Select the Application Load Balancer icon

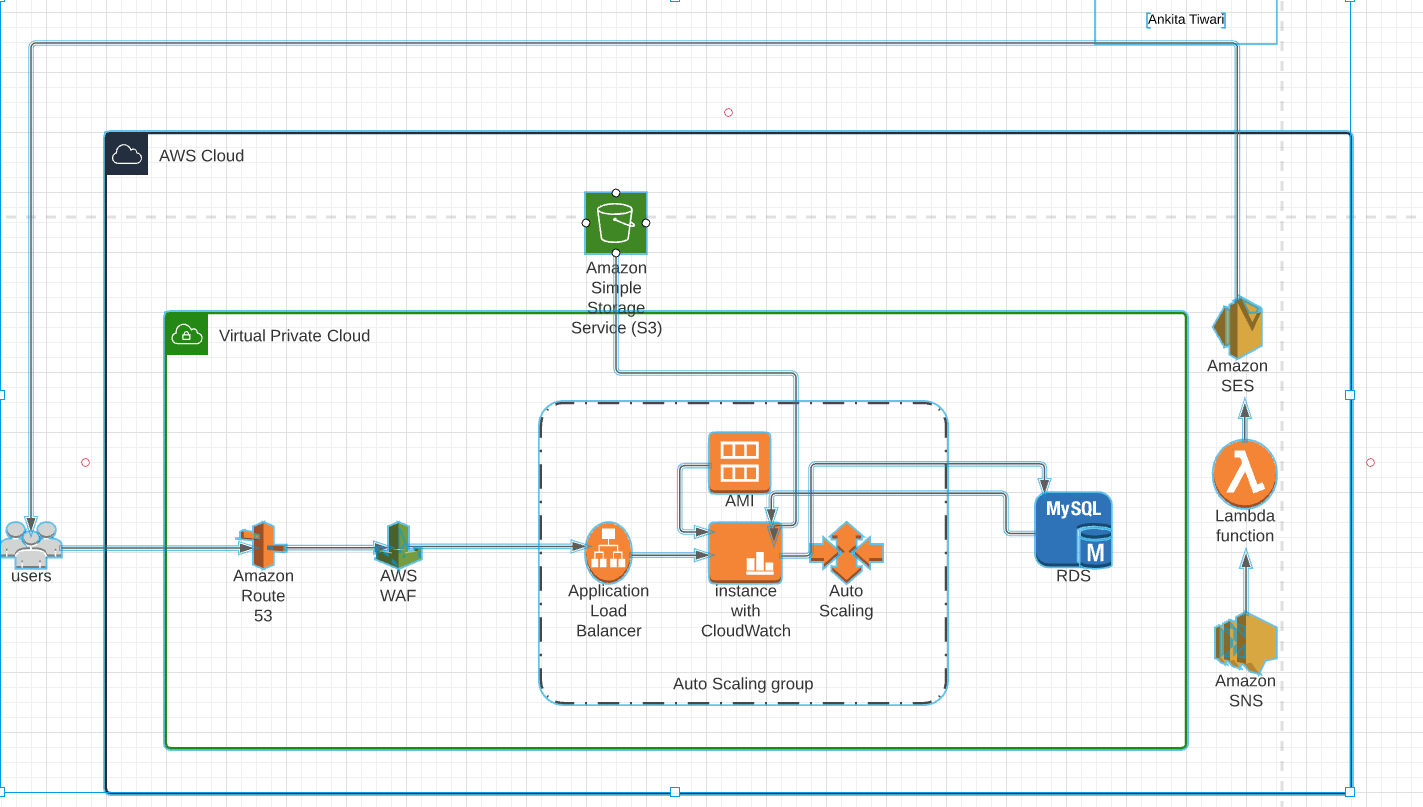click(609, 549)
